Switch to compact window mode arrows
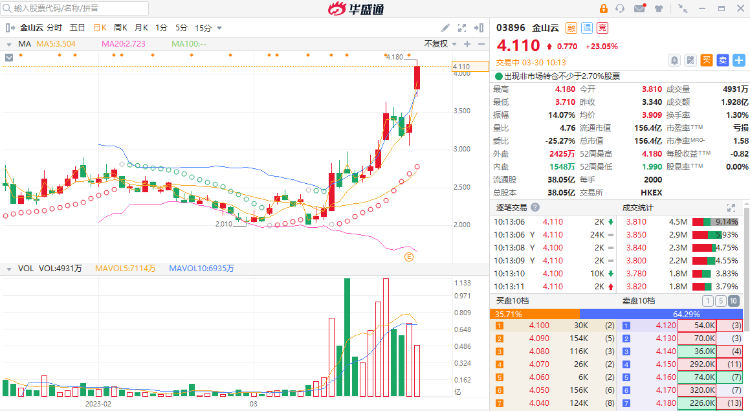 pos(683,8)
